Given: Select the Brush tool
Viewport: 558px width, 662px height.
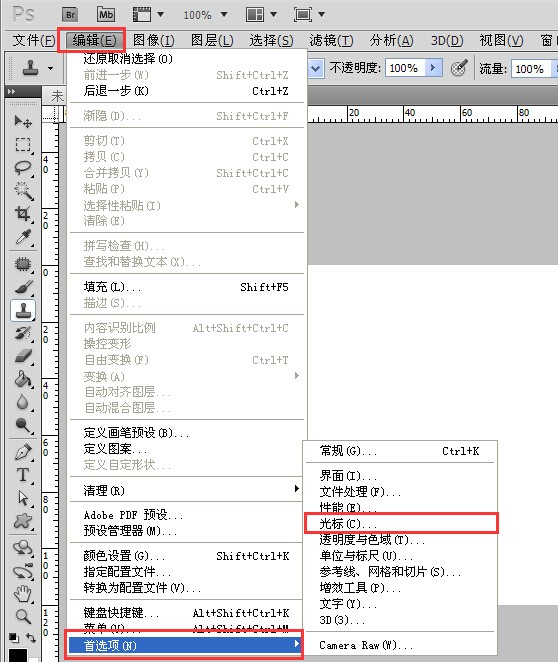Looking at the screenshot, I should pos(23,287).
